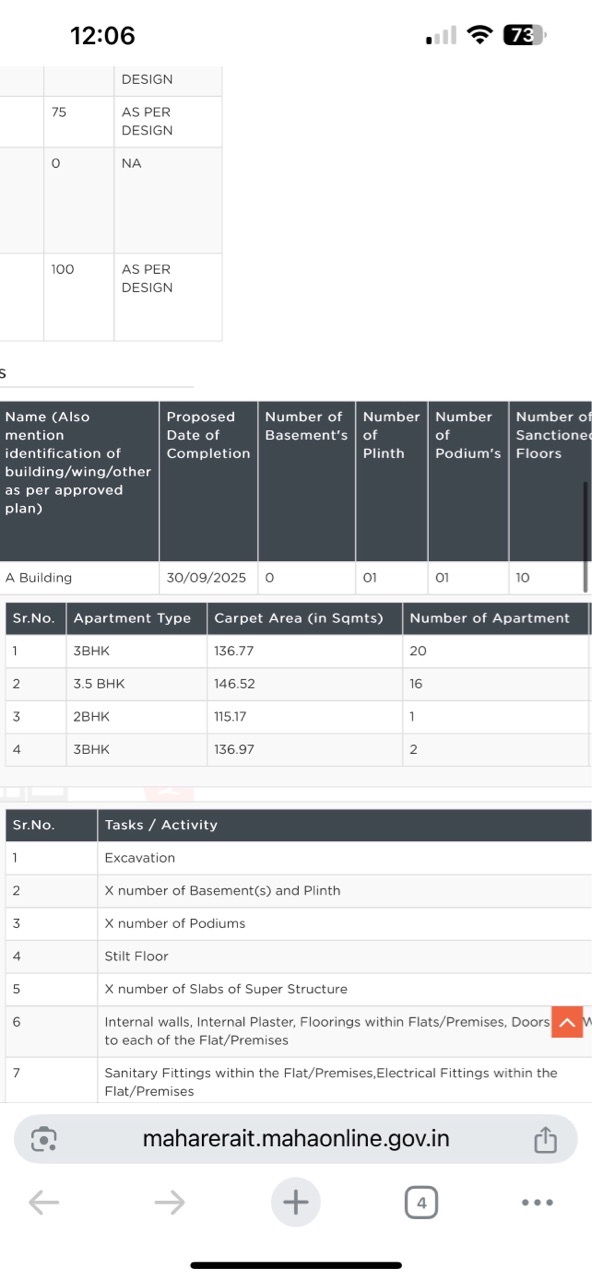The image size is (592, 1280).
Task: Open a new tab with plus button
Action: tap(296, 1202)
